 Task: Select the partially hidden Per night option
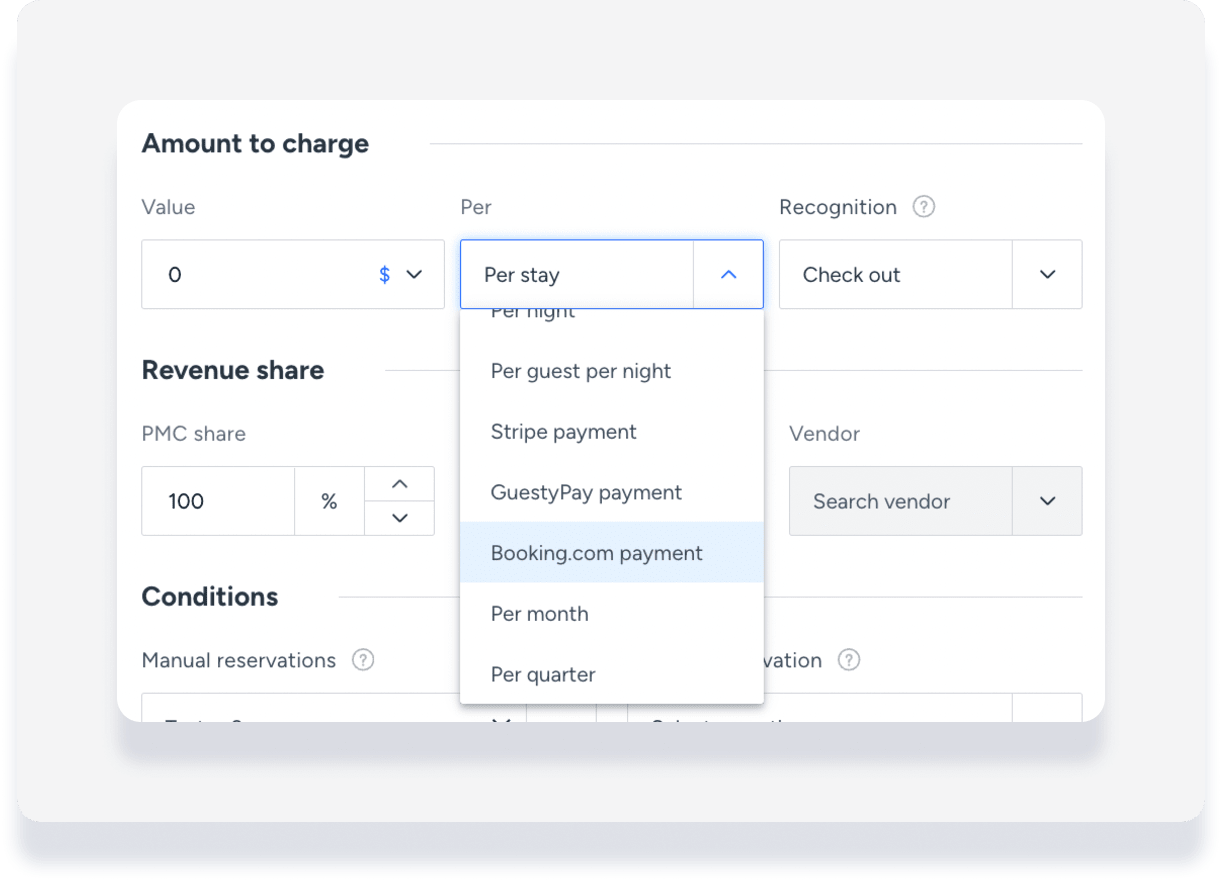pos(534,314)
